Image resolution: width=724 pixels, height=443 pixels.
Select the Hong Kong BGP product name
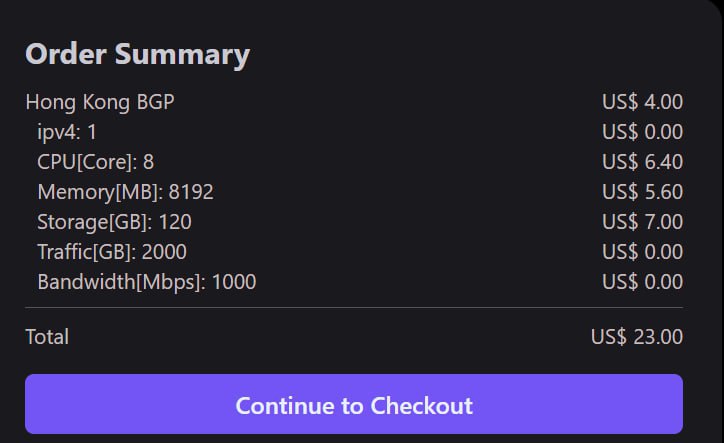pos(100,101)
